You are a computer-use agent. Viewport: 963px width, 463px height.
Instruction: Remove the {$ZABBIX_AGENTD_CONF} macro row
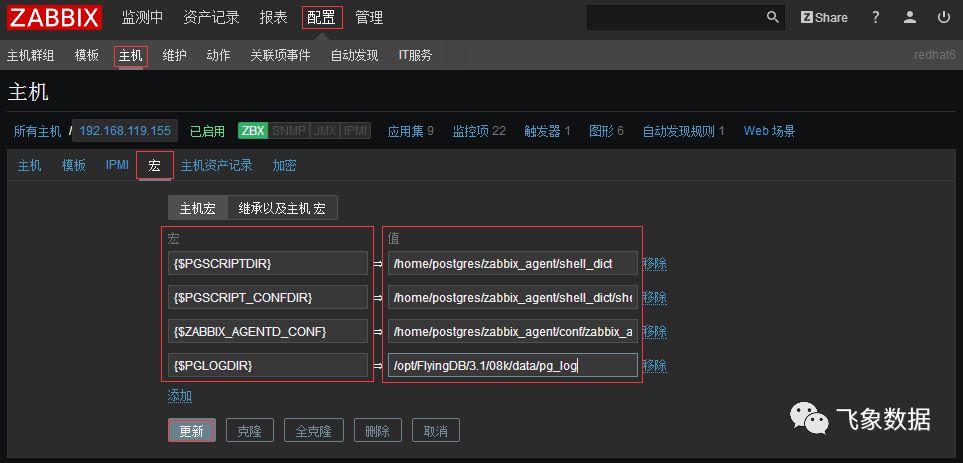click(x=655, y=332)
